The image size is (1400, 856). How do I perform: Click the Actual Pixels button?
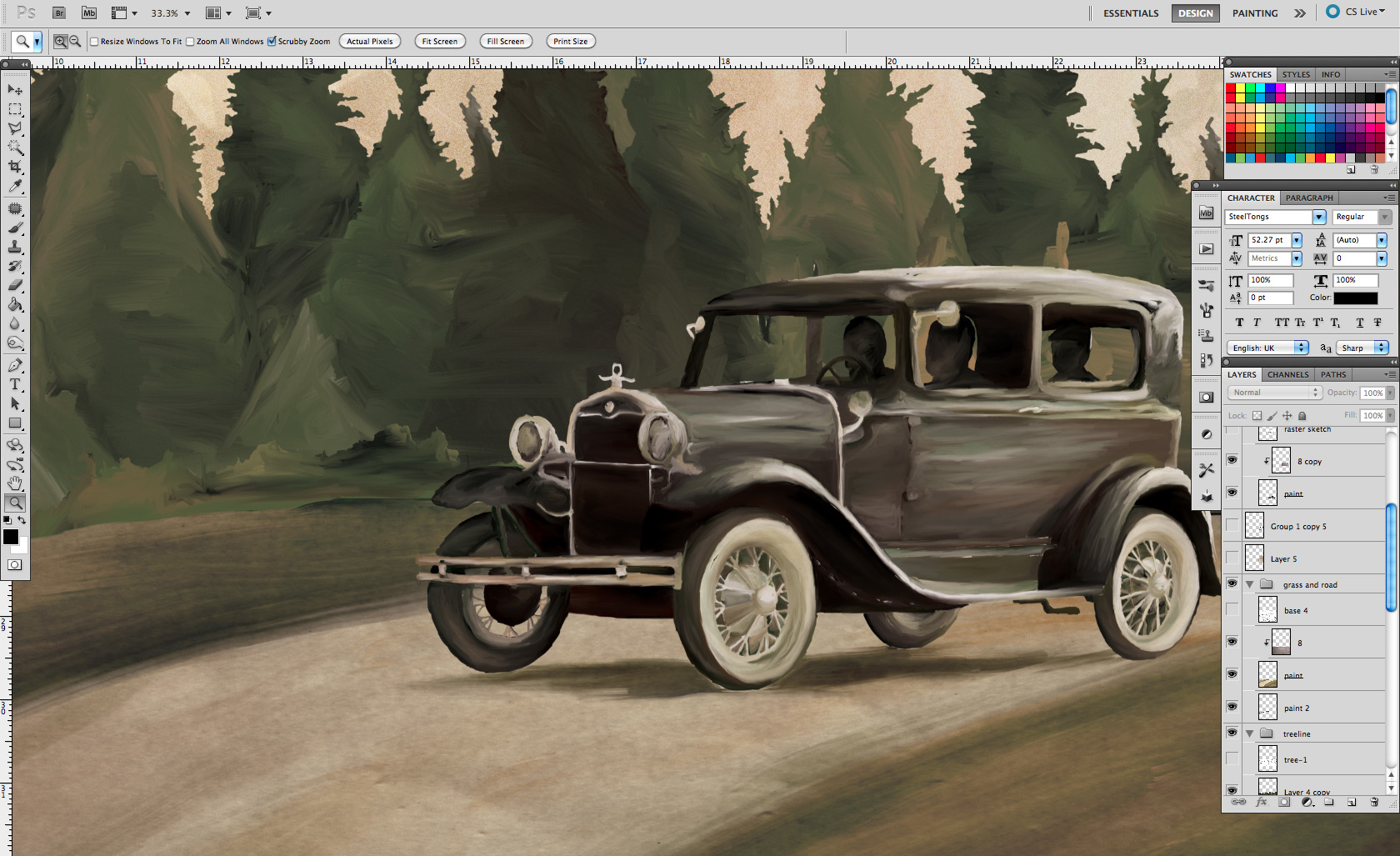(370, 41)
